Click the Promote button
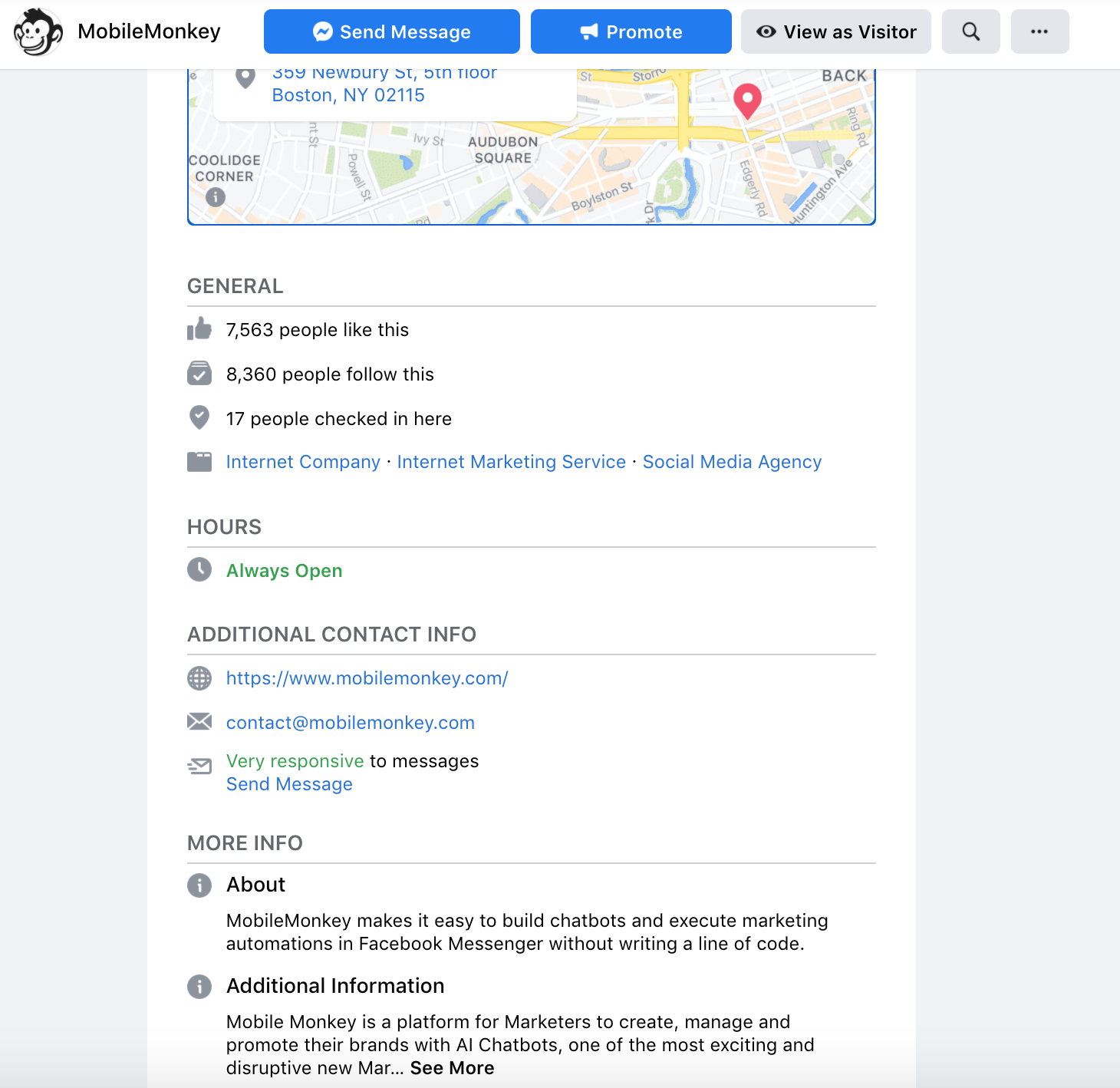The width and height of the screenshot is (1120, 1088). tap(631, 31)
